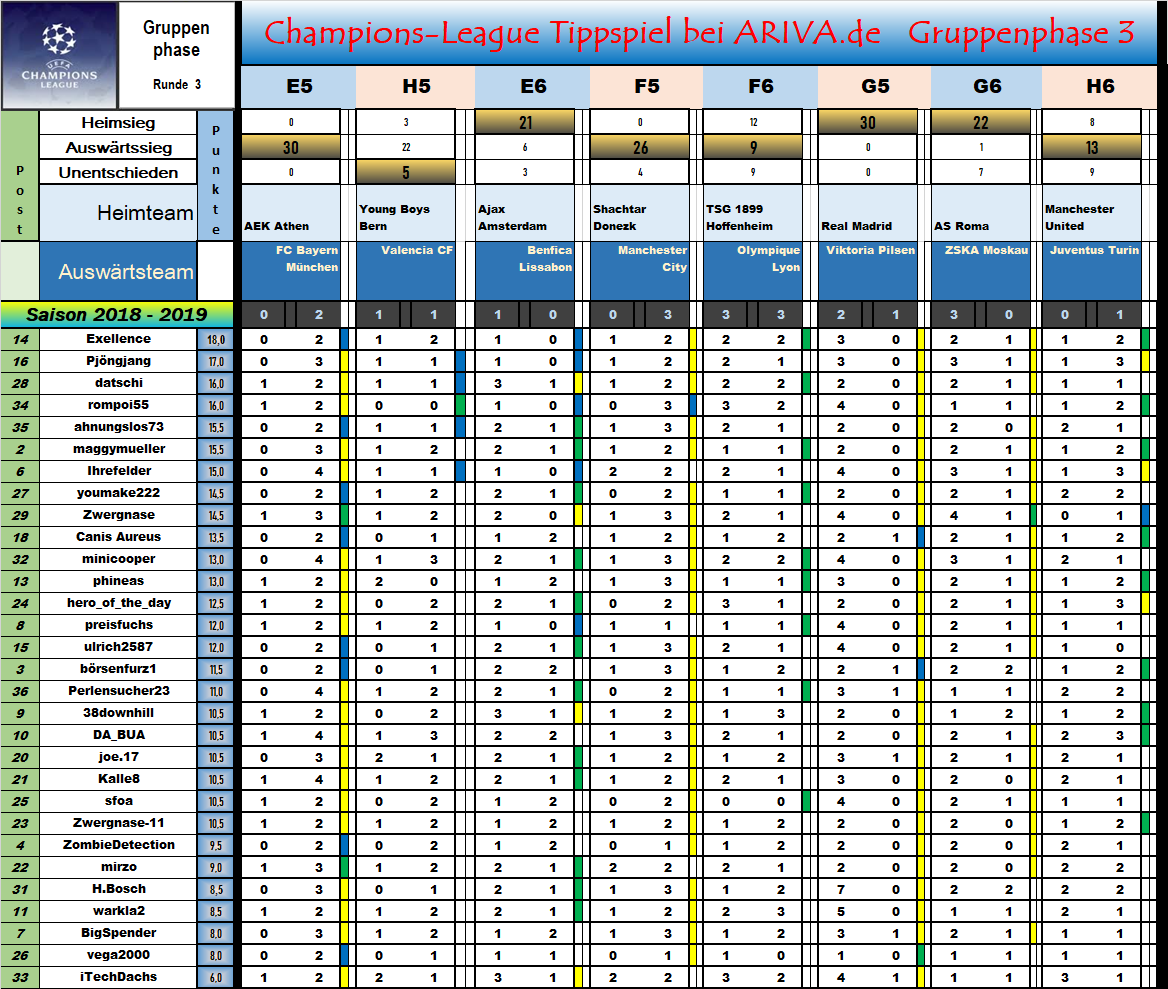Select player 'maggymueller' in the ranking
Screen dimensions: 1168x989
pos(118,449)
